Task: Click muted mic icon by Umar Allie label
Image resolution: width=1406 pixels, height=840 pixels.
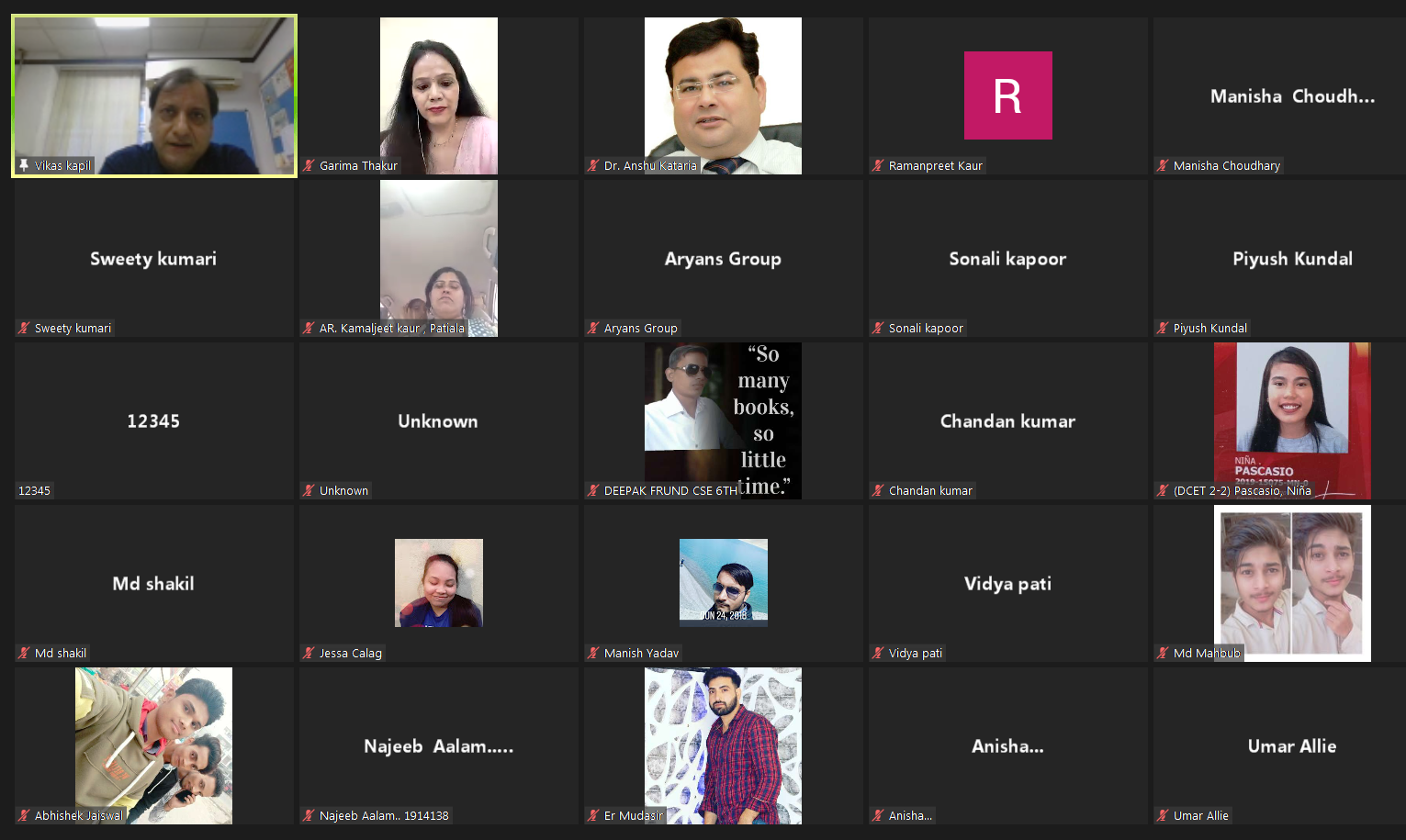Action: tap(1164, 815)
